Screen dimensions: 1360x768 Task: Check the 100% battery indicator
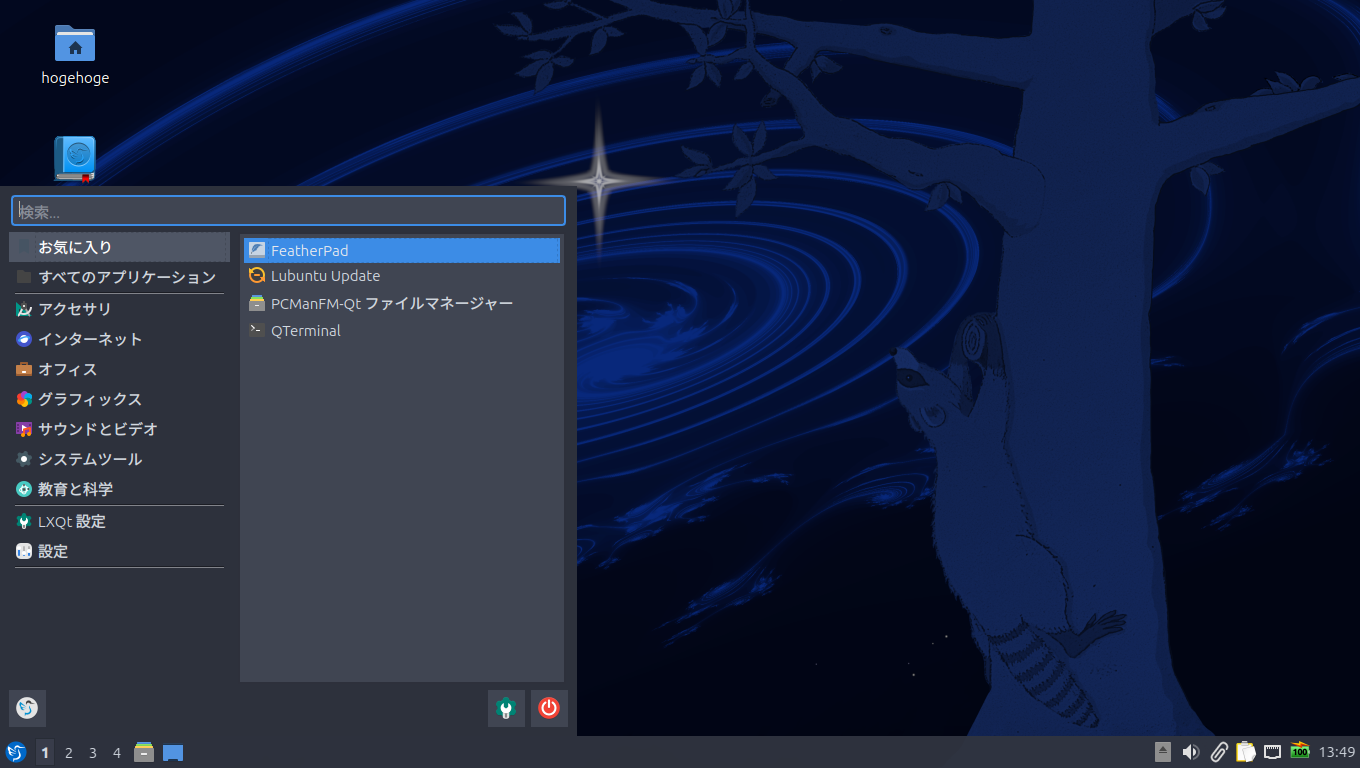click(1299, 751)
